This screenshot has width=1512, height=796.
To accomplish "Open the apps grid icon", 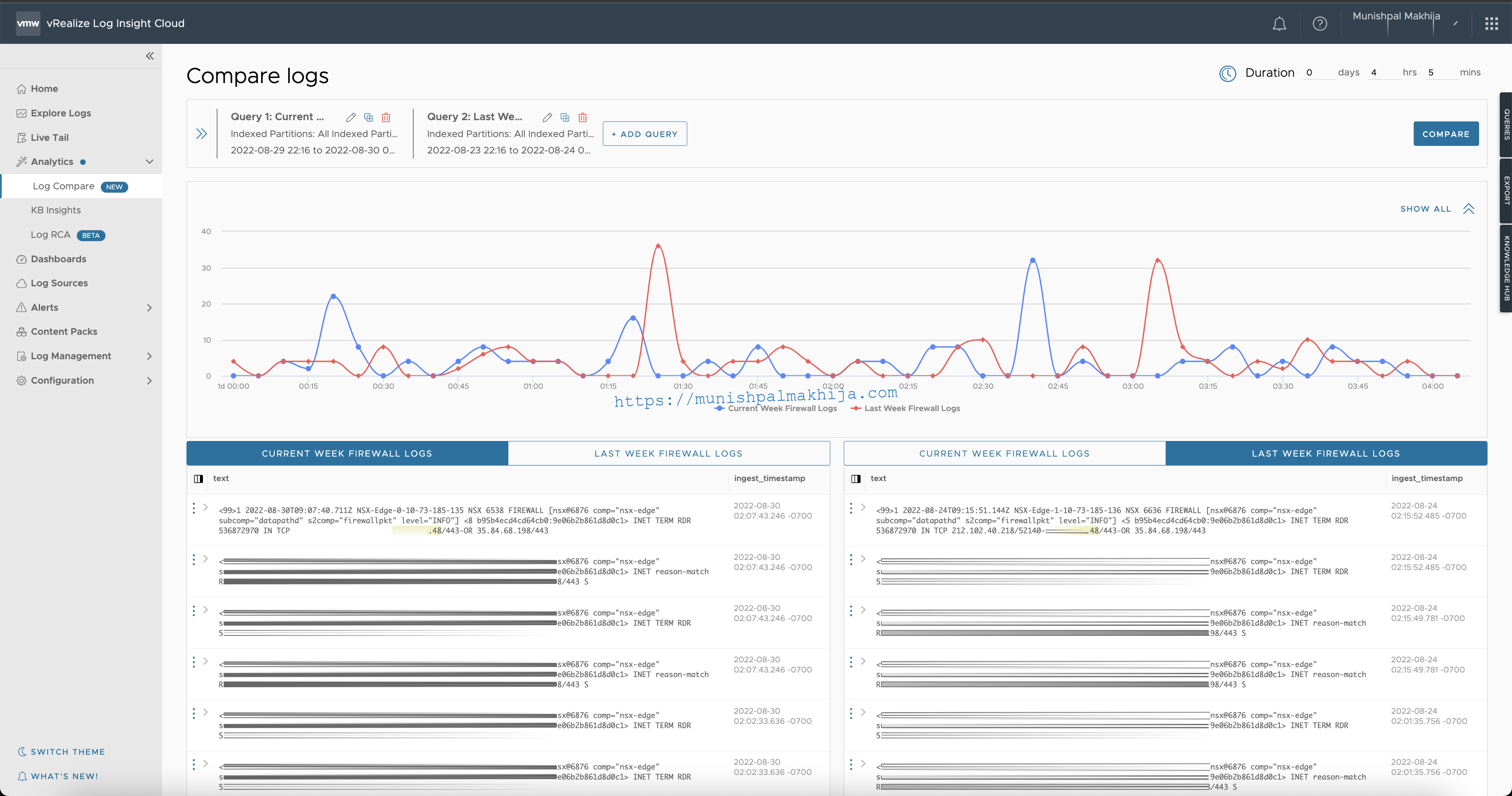I will click(x=1491, y=24).
